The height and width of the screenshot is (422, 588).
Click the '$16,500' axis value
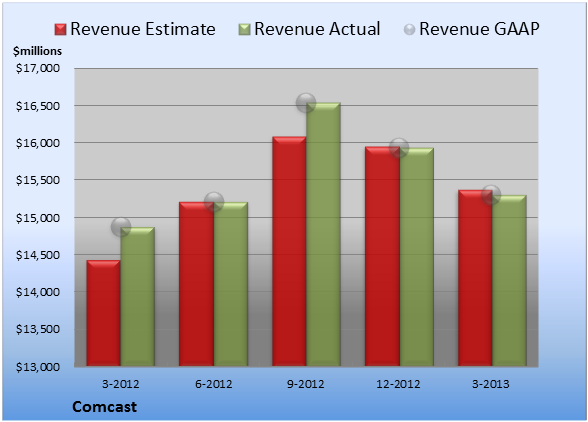38,106
